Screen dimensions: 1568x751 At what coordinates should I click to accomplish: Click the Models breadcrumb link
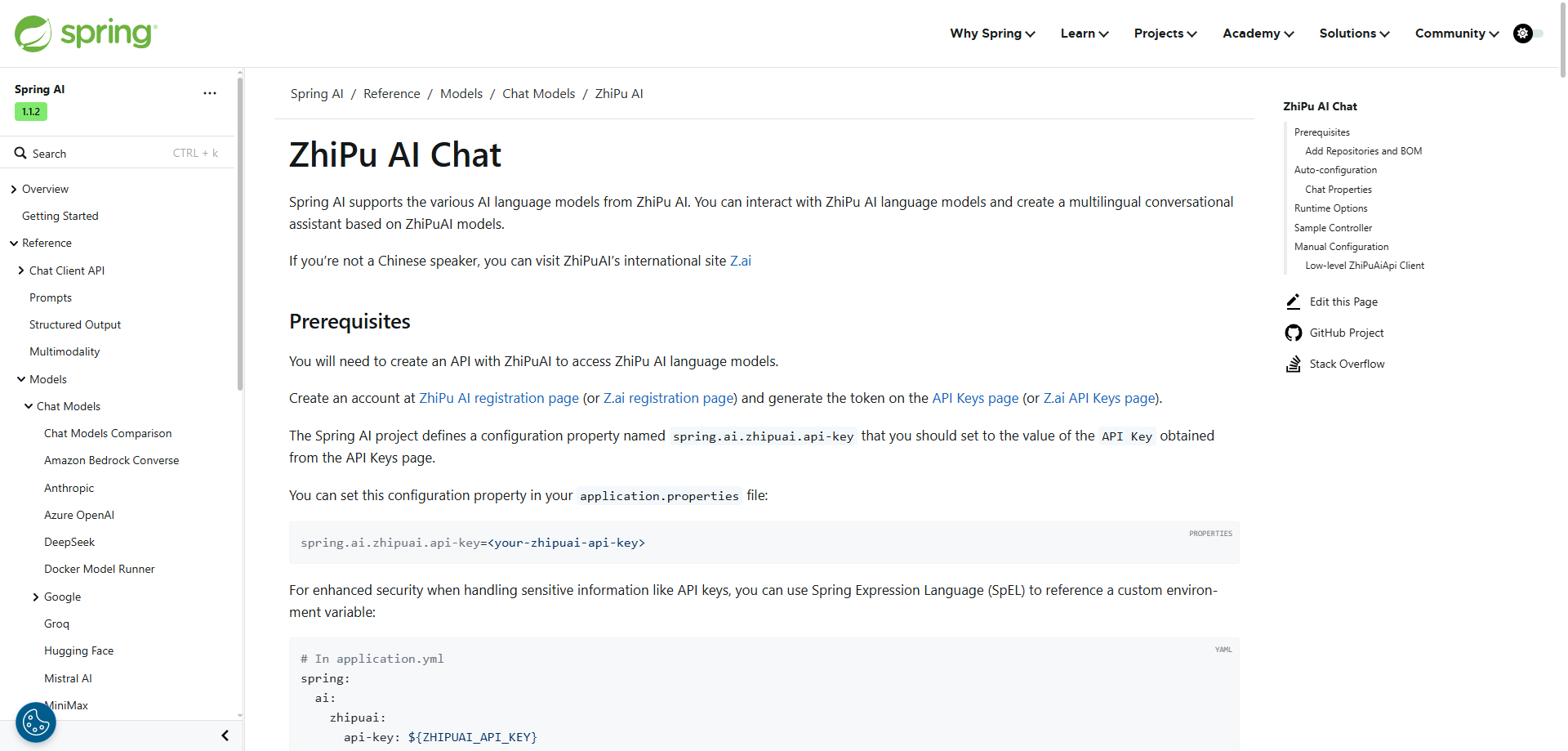[x=461, y=94]
